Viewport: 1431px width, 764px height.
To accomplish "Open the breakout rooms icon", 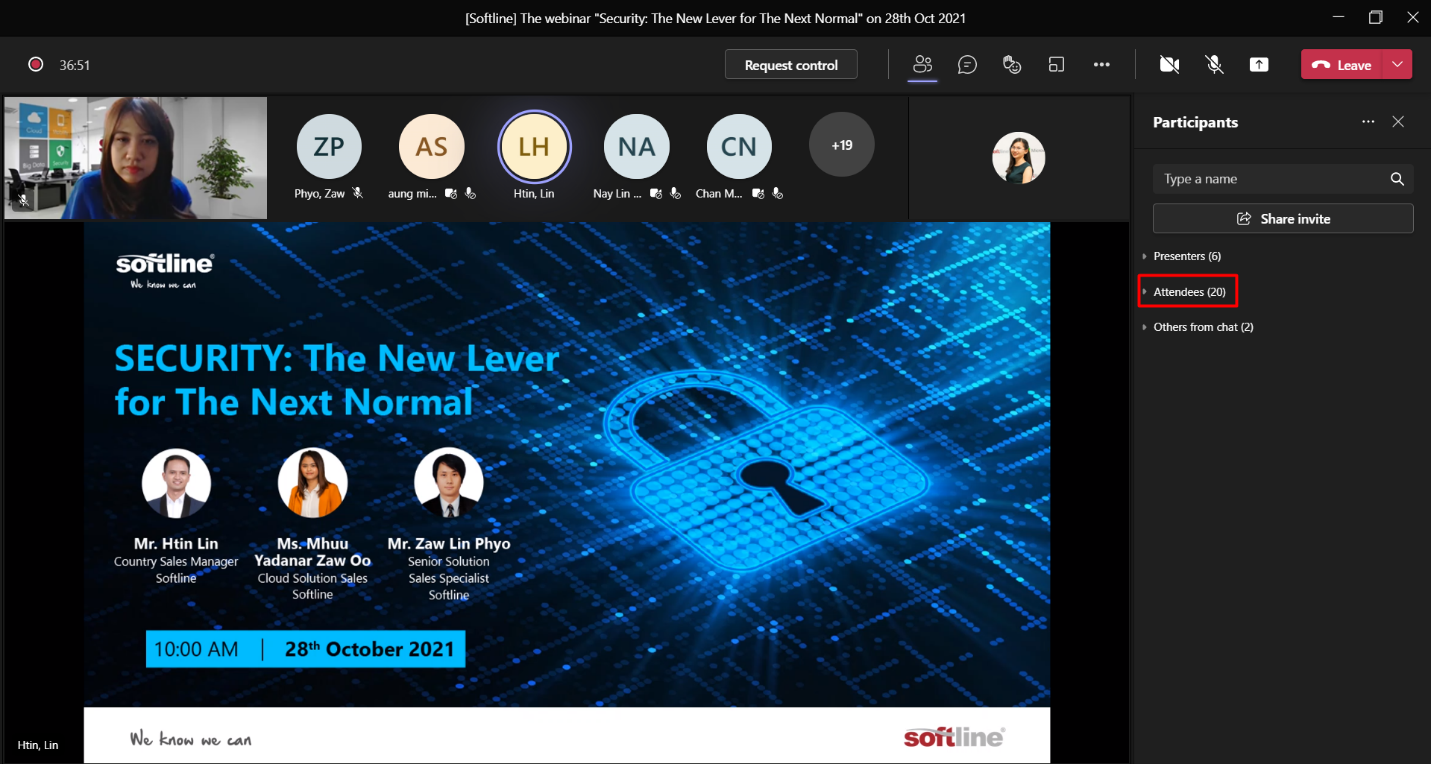I will [x=1056, y=65].
